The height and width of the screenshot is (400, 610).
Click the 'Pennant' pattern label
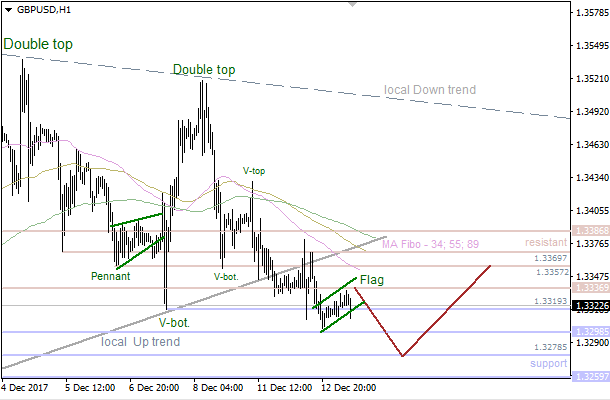click(110, 275)
